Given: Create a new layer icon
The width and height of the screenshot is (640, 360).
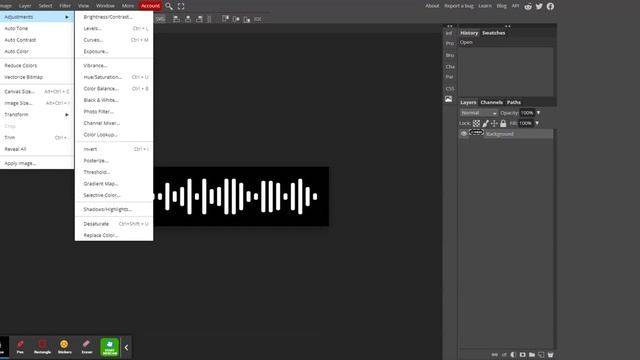Looking at the screenshot, I should [541, 355].
